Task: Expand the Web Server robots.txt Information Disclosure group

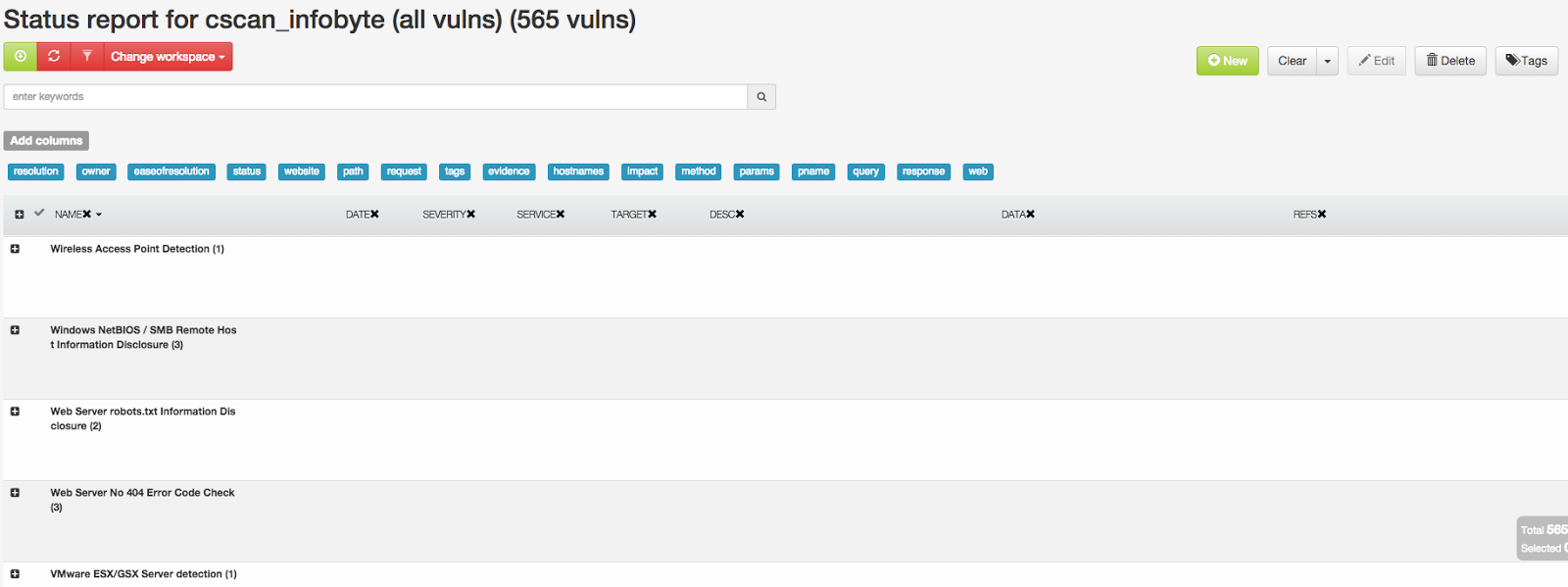Action: coord(15,412)
